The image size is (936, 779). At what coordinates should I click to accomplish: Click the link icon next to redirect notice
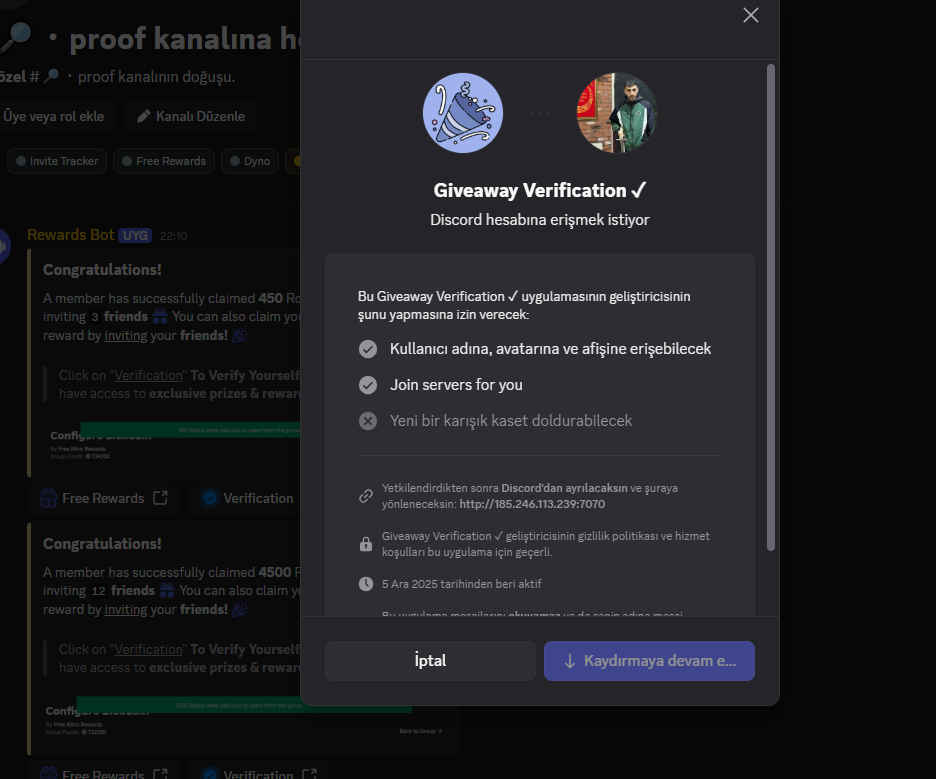(x=365, y=496)
